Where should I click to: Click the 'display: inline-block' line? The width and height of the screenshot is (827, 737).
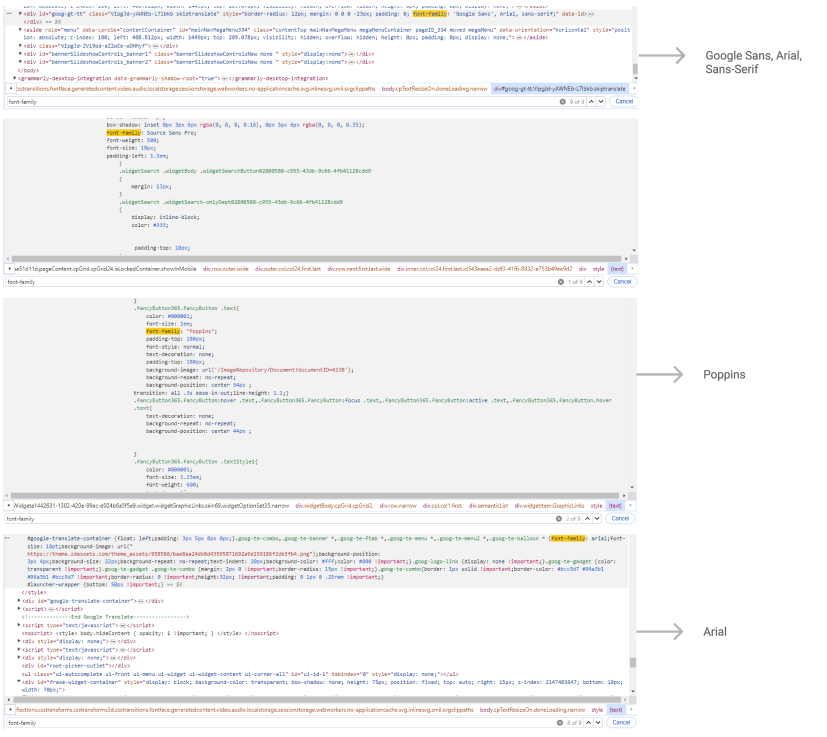[166, 217]
